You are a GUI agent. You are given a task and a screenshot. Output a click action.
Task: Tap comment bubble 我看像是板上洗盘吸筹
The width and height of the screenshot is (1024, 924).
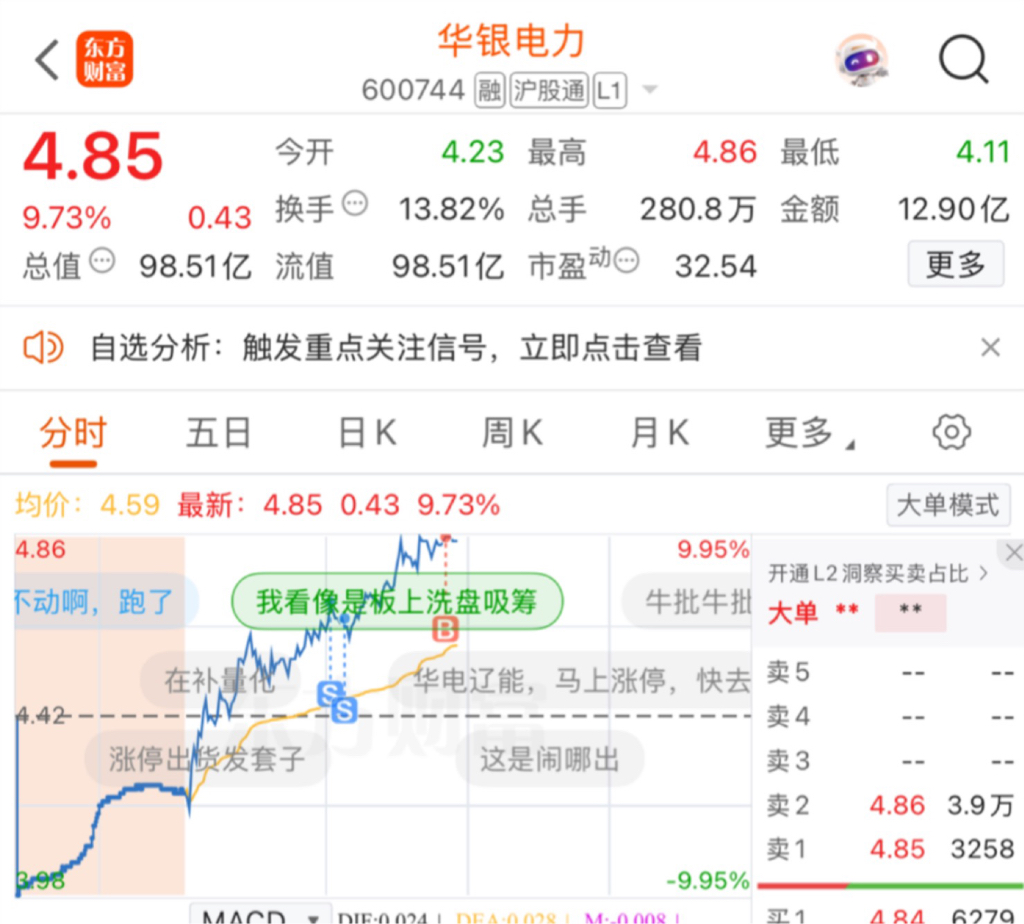tap(397, 601)
